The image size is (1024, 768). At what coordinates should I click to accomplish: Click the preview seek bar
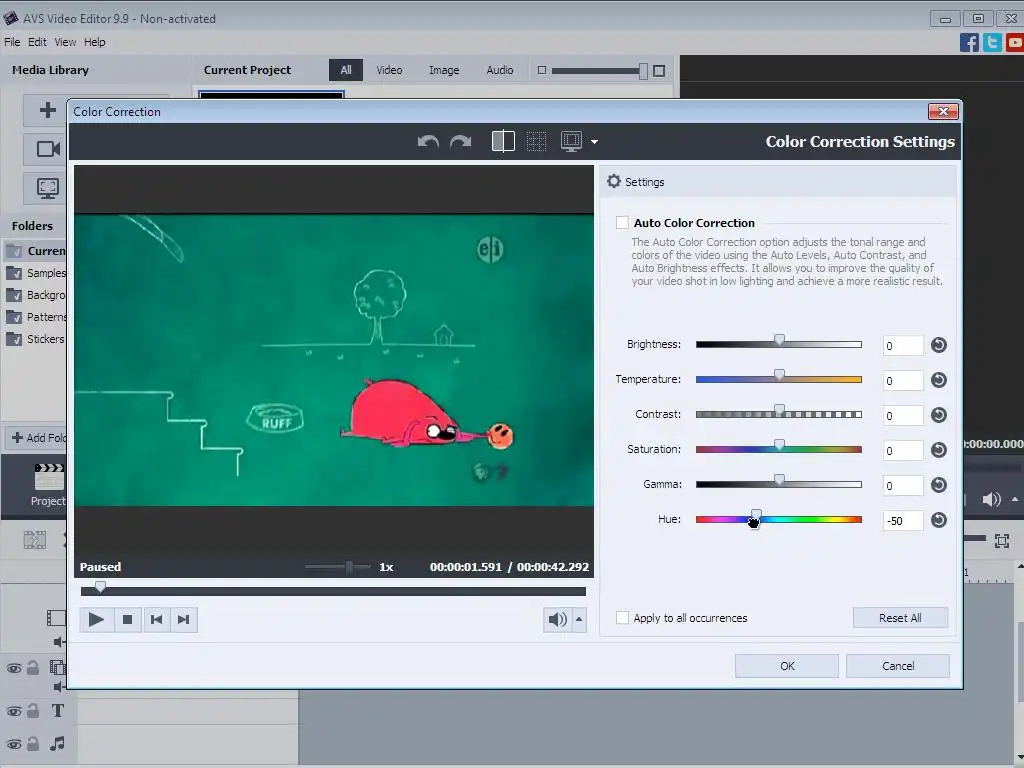point(333,591)
